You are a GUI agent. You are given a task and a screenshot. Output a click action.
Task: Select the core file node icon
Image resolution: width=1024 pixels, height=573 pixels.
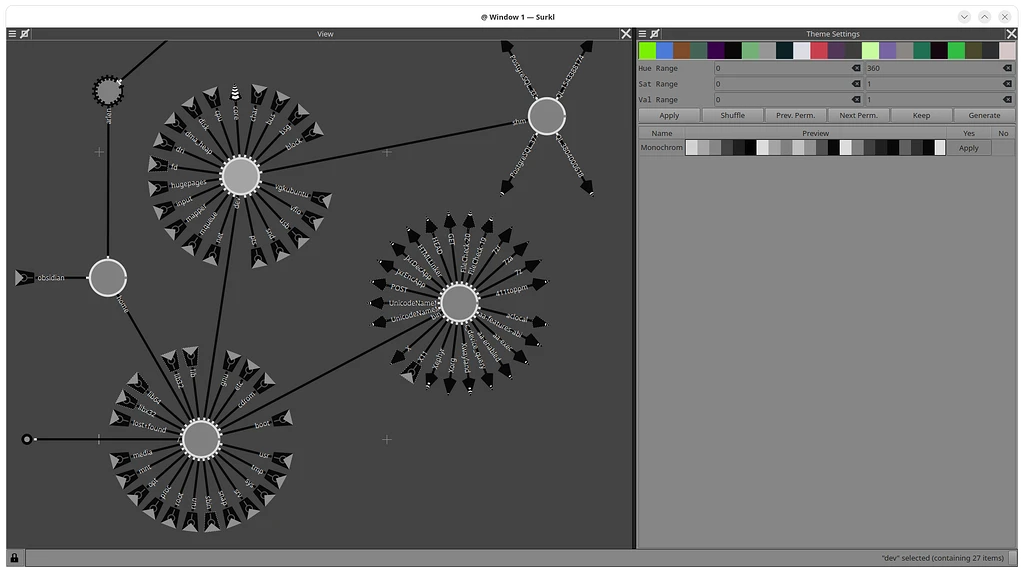point(235,93)
